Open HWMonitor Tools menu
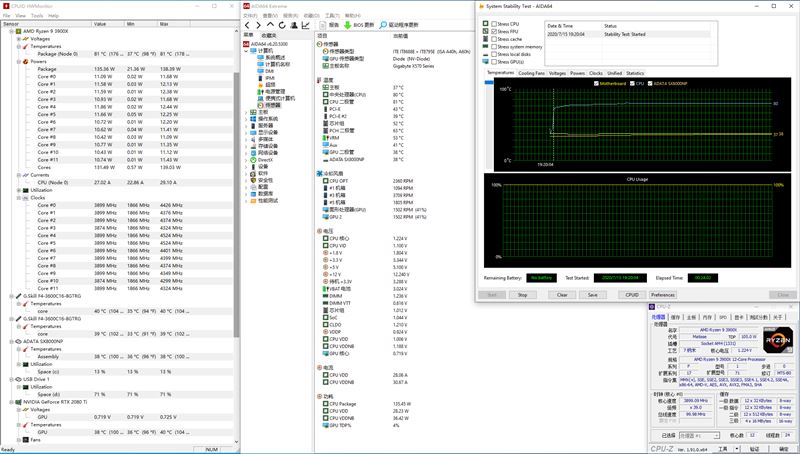This screenshot has height=454, width=800. click(x=37, y=16)
